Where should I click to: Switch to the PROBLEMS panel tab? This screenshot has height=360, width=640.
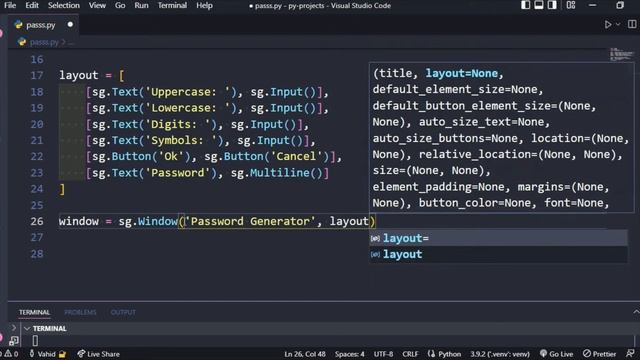click(80, 312)
